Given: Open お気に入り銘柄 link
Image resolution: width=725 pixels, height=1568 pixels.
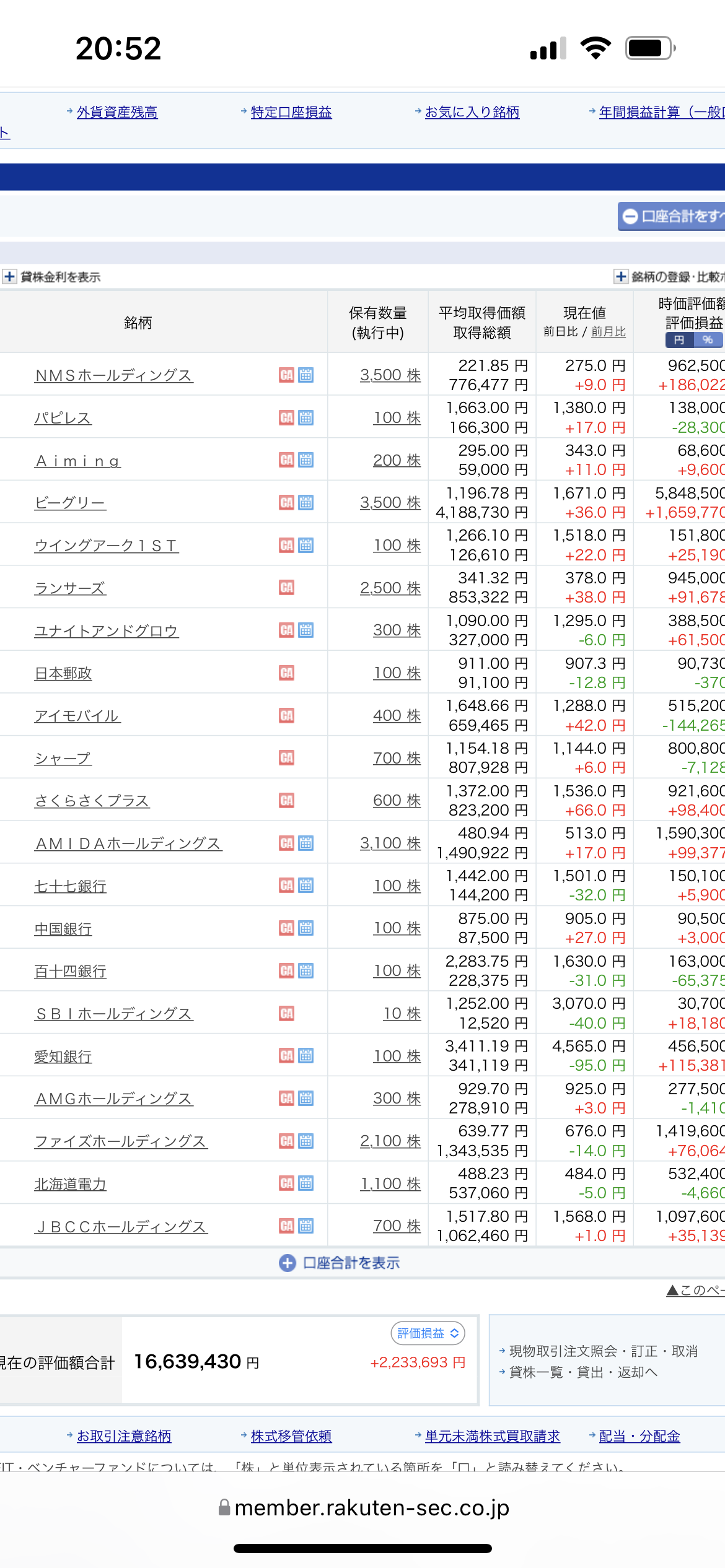Looking at the screenshot, I should pyautogui.click(x=472, y=112).
